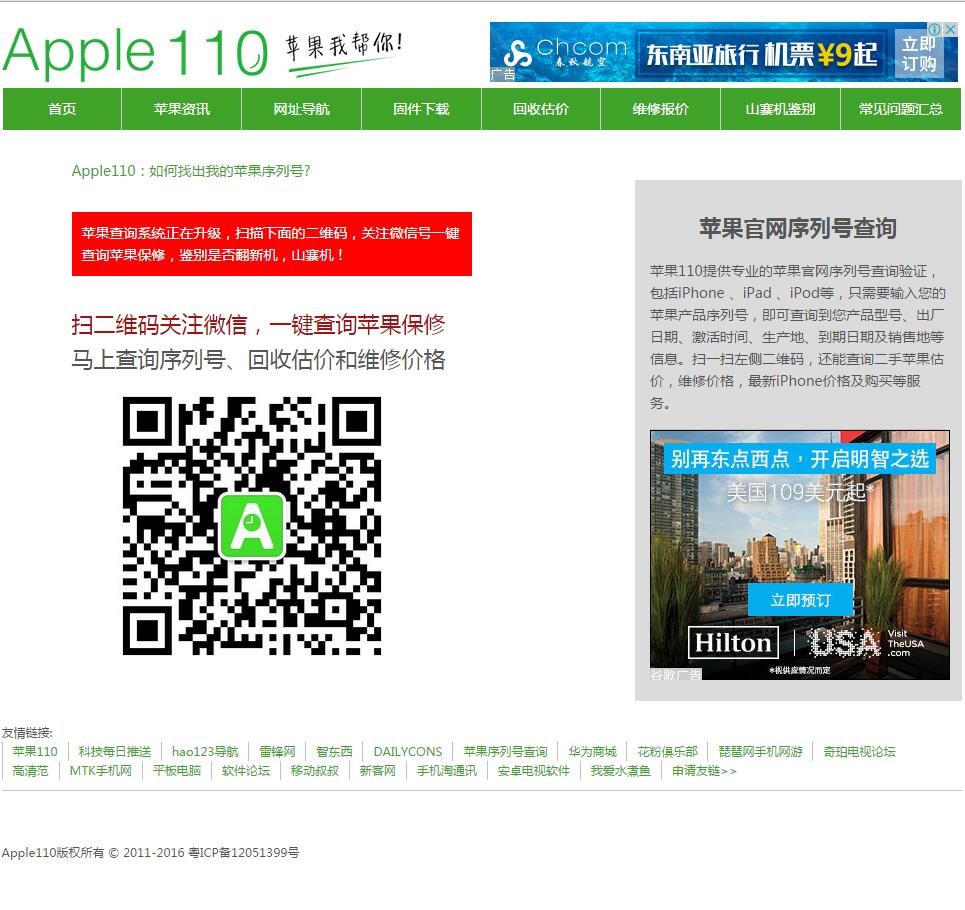Open friend link 科技每日推送

pyautogui.click(x=114, y=752)
